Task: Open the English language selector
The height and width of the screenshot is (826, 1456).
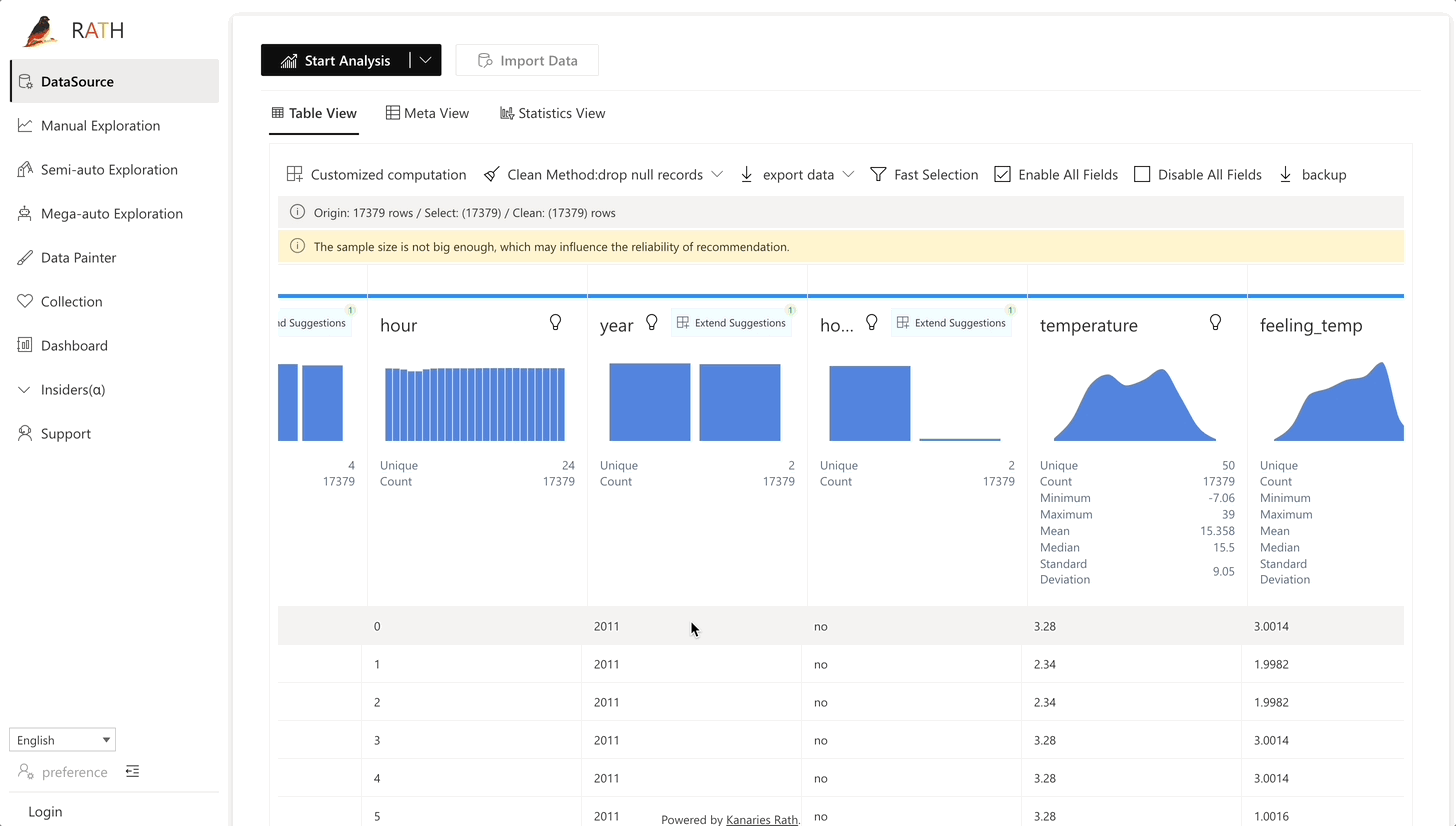Action: (62, 740)
